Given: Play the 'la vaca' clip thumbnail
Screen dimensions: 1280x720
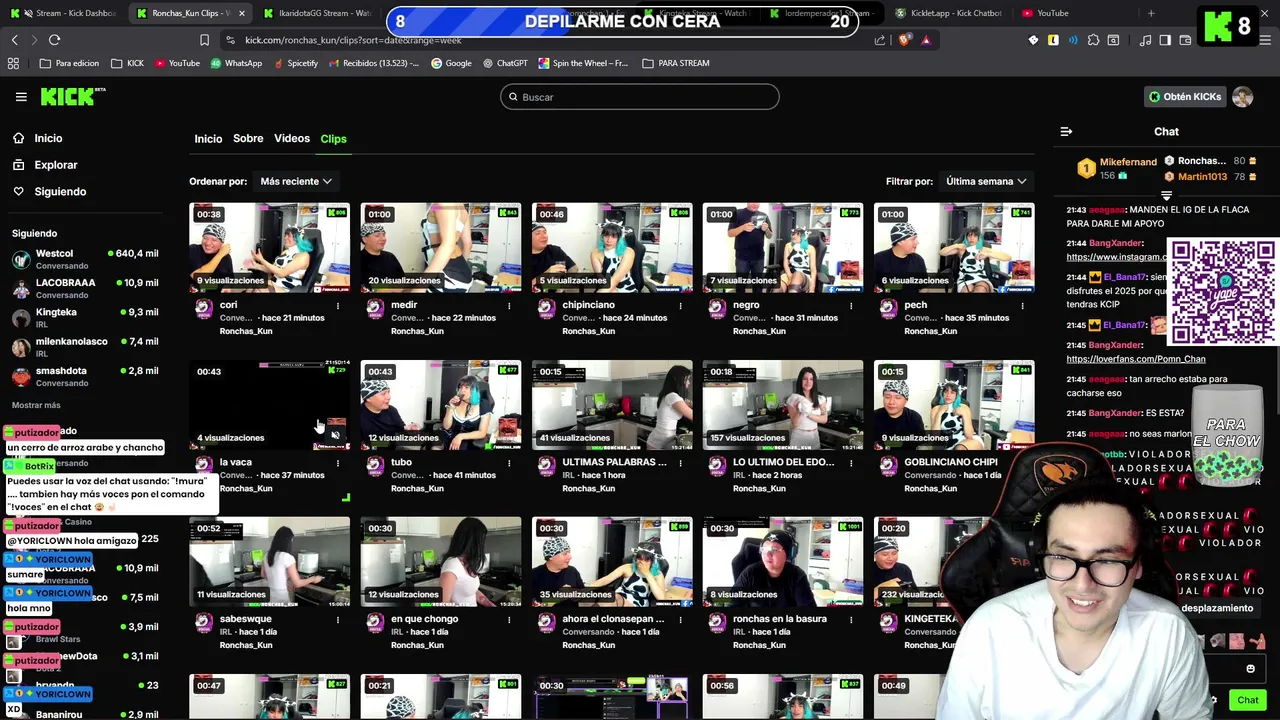Looking at the screenshot, I should click(270, 405).
